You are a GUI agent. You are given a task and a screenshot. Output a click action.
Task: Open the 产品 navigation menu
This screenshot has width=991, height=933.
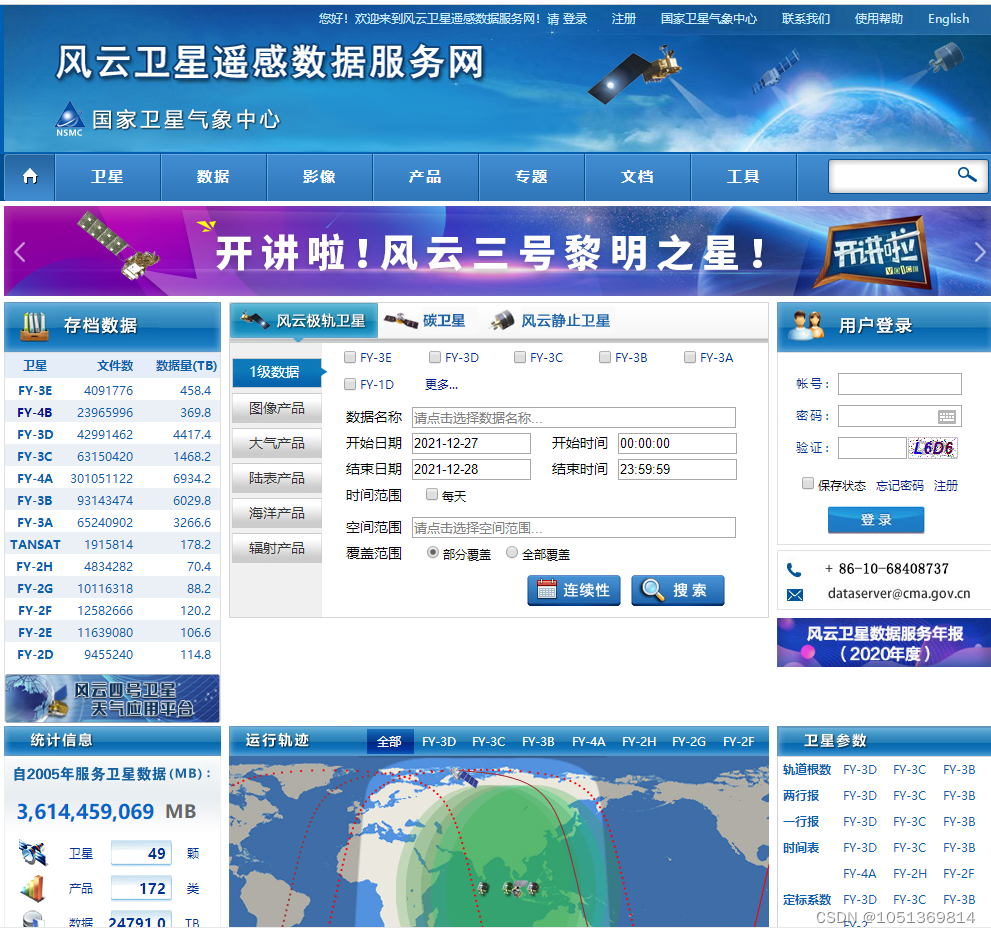point(425,177)
